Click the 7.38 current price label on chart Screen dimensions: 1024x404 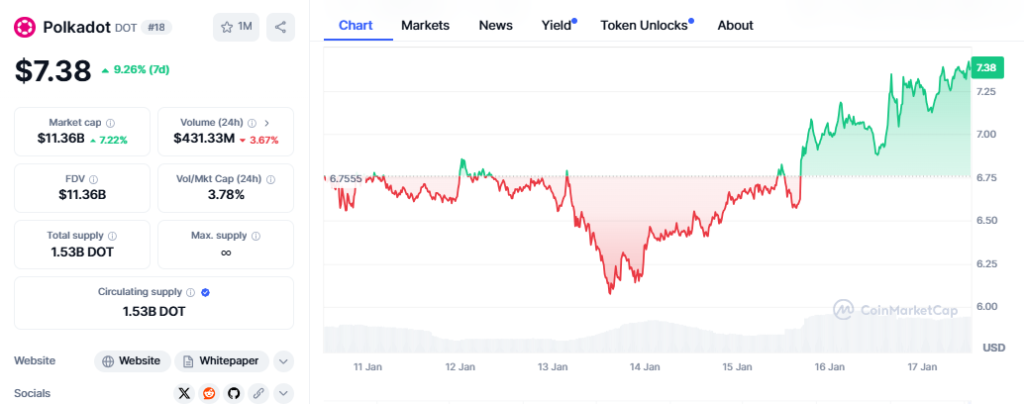[x=986, y=67]
